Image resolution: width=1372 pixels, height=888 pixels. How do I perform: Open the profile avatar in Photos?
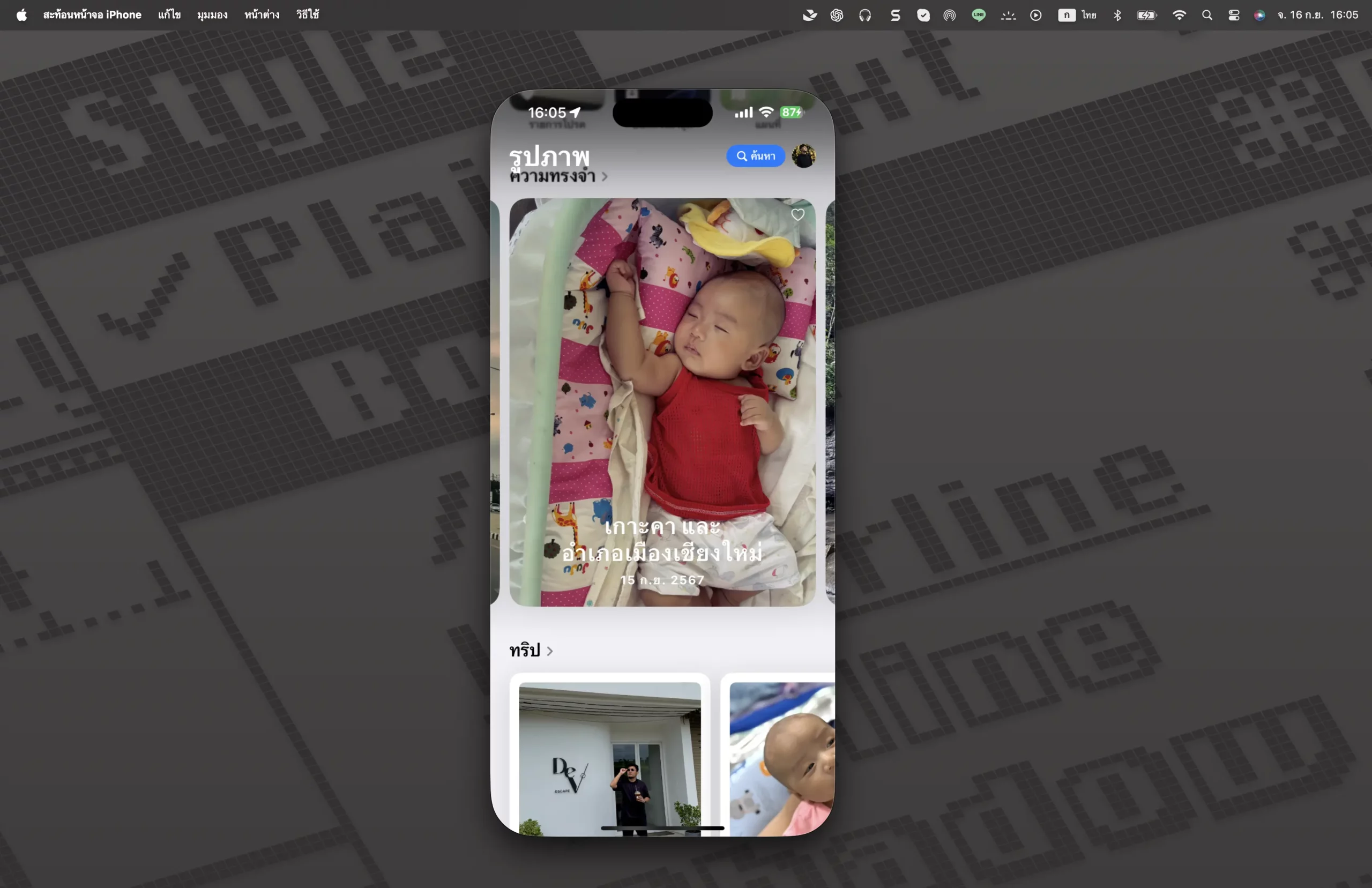(803, 156)
